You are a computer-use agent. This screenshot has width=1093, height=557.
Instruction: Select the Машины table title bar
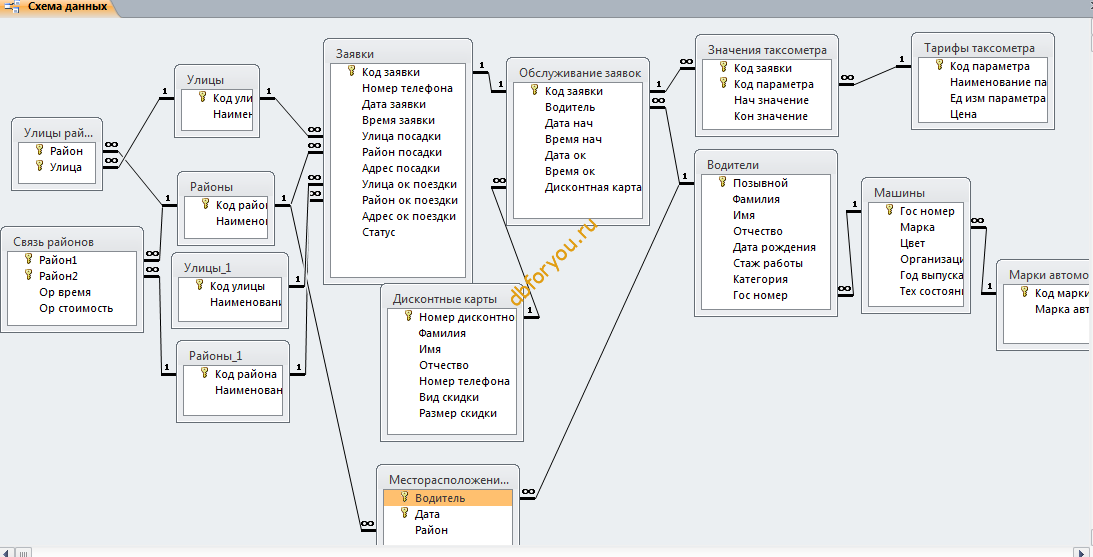coord(915,192)
